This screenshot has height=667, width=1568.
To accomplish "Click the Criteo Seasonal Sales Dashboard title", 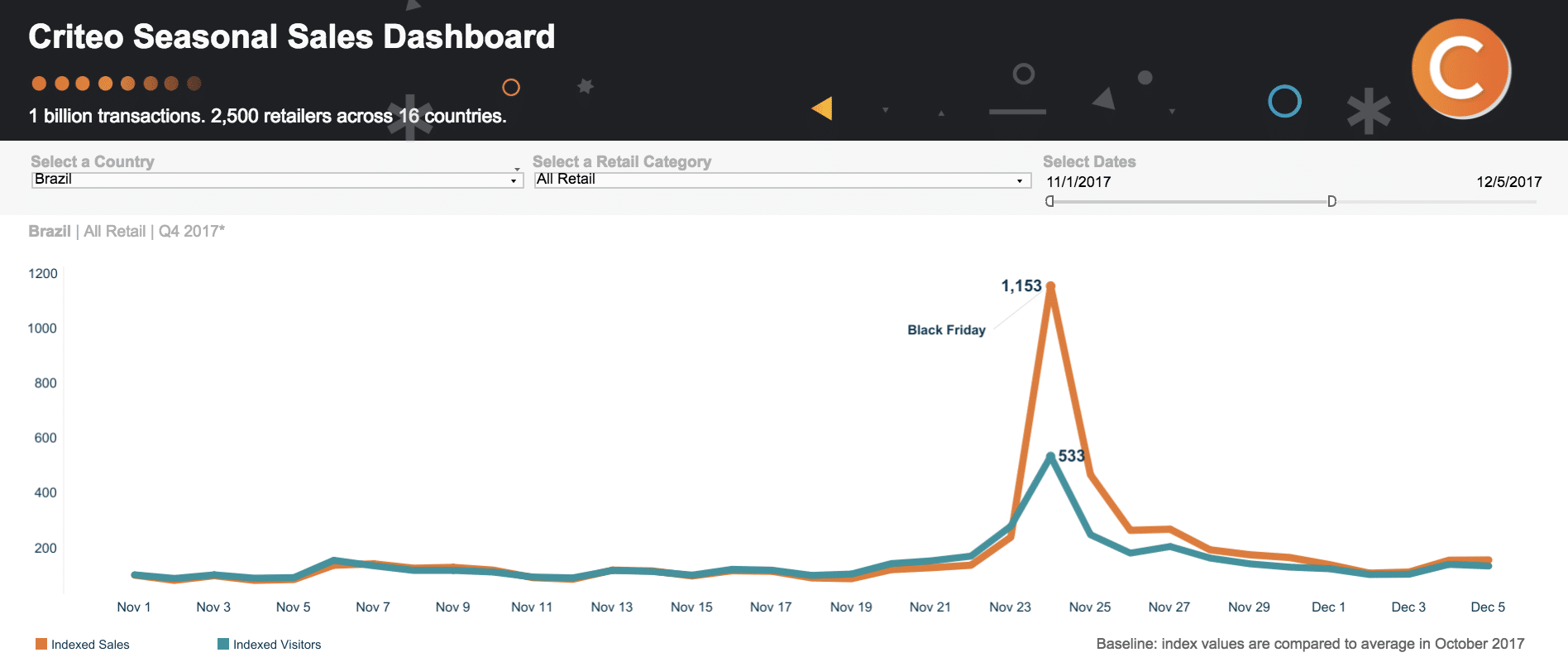I will [292, 37].
